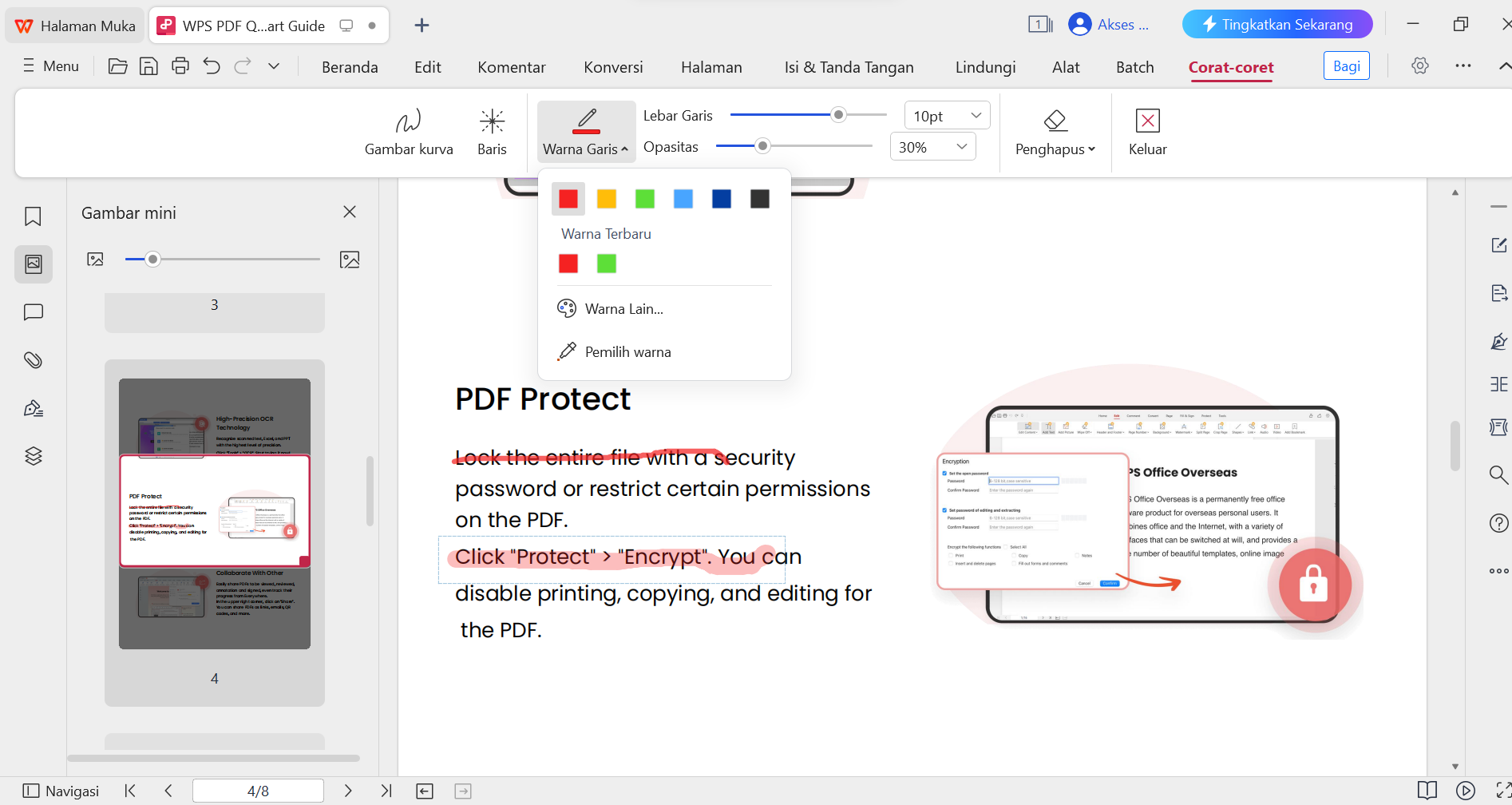Select the blue color swatch
Viewport: 1512px width, 805px height.
pos(683,198)
